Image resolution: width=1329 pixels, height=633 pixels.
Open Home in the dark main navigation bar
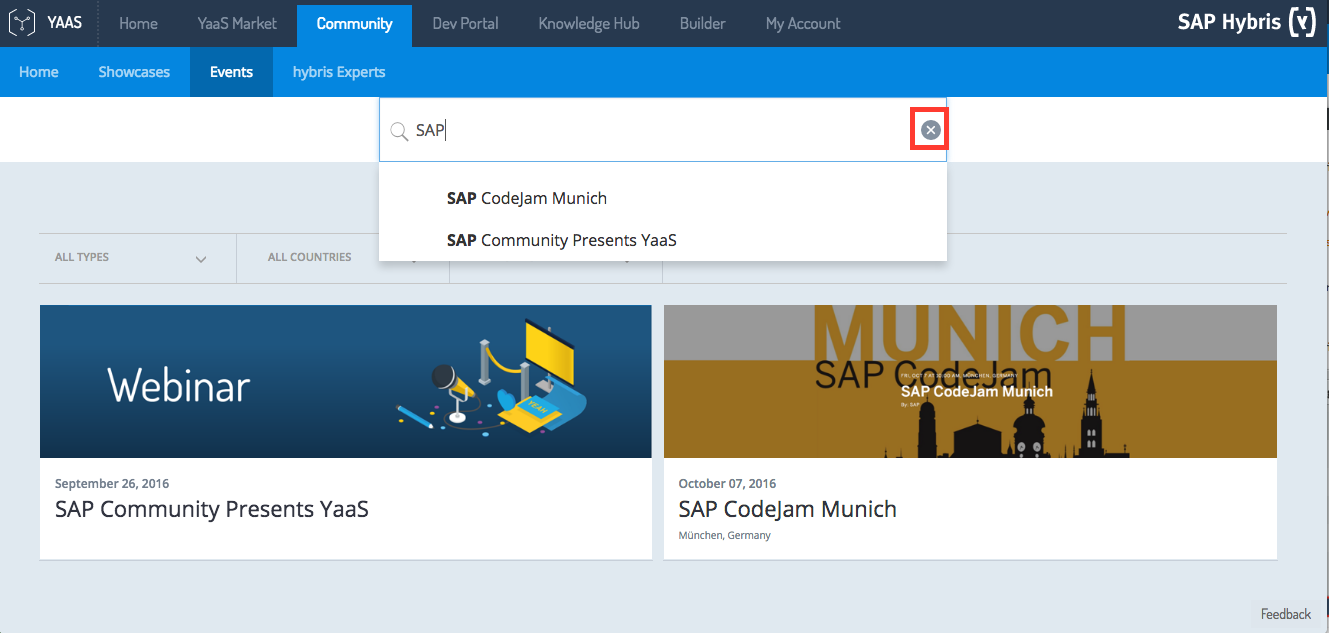138,23
